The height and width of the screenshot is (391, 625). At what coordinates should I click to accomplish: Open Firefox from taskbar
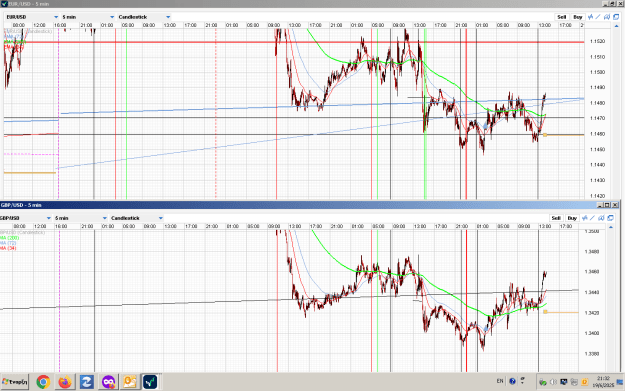click(x=65, y=382)
